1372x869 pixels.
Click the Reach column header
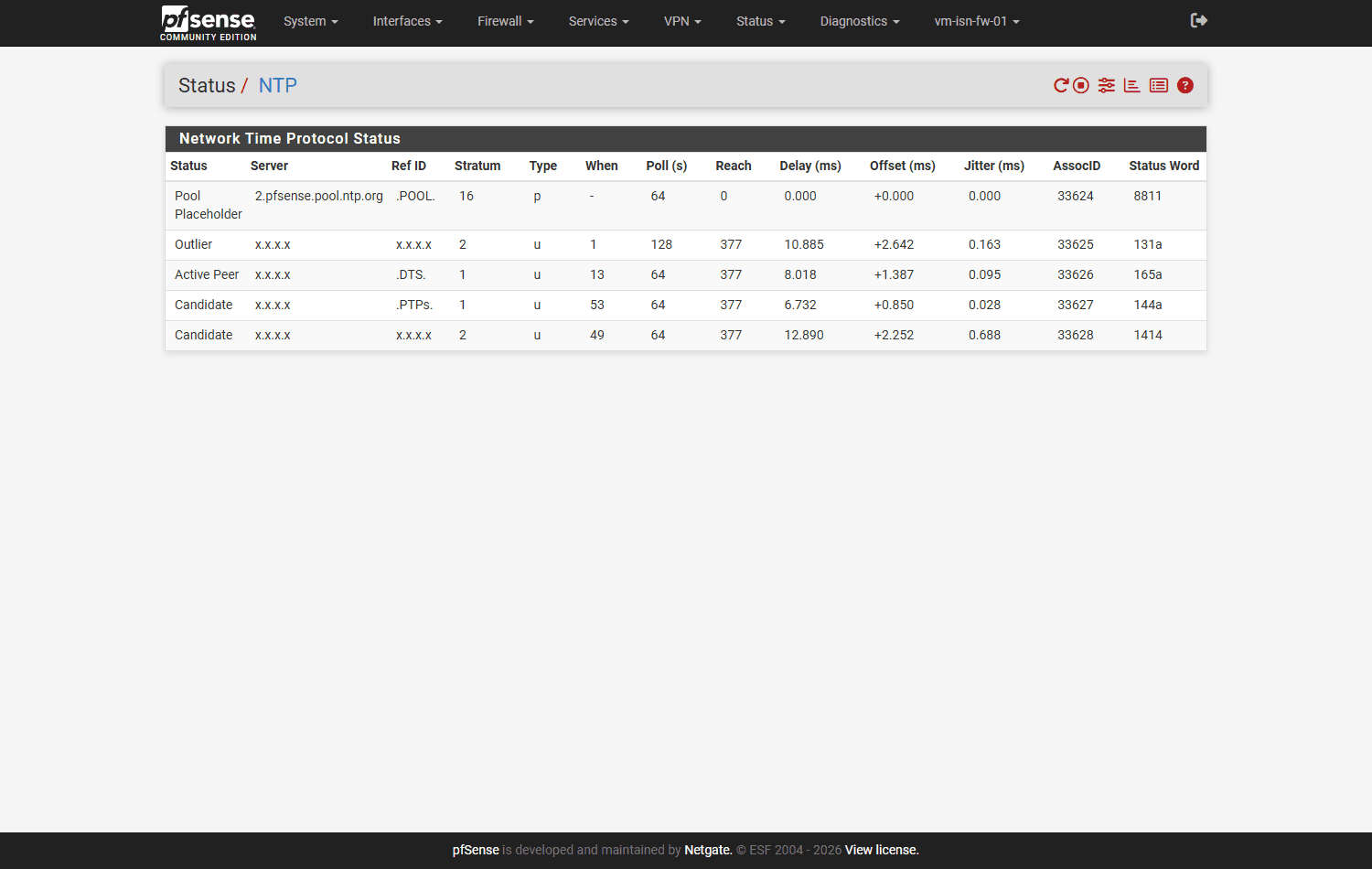coord(734,166)
